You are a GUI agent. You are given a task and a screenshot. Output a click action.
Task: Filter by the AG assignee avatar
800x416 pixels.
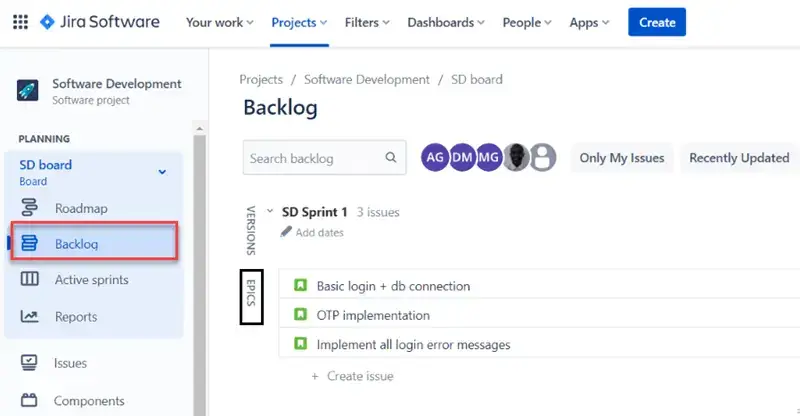(435, 157)
